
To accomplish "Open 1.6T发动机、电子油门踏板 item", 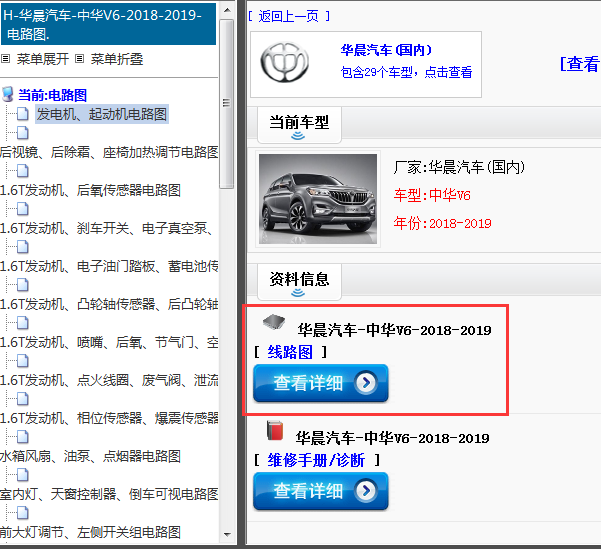I will (x=109, y=266).
